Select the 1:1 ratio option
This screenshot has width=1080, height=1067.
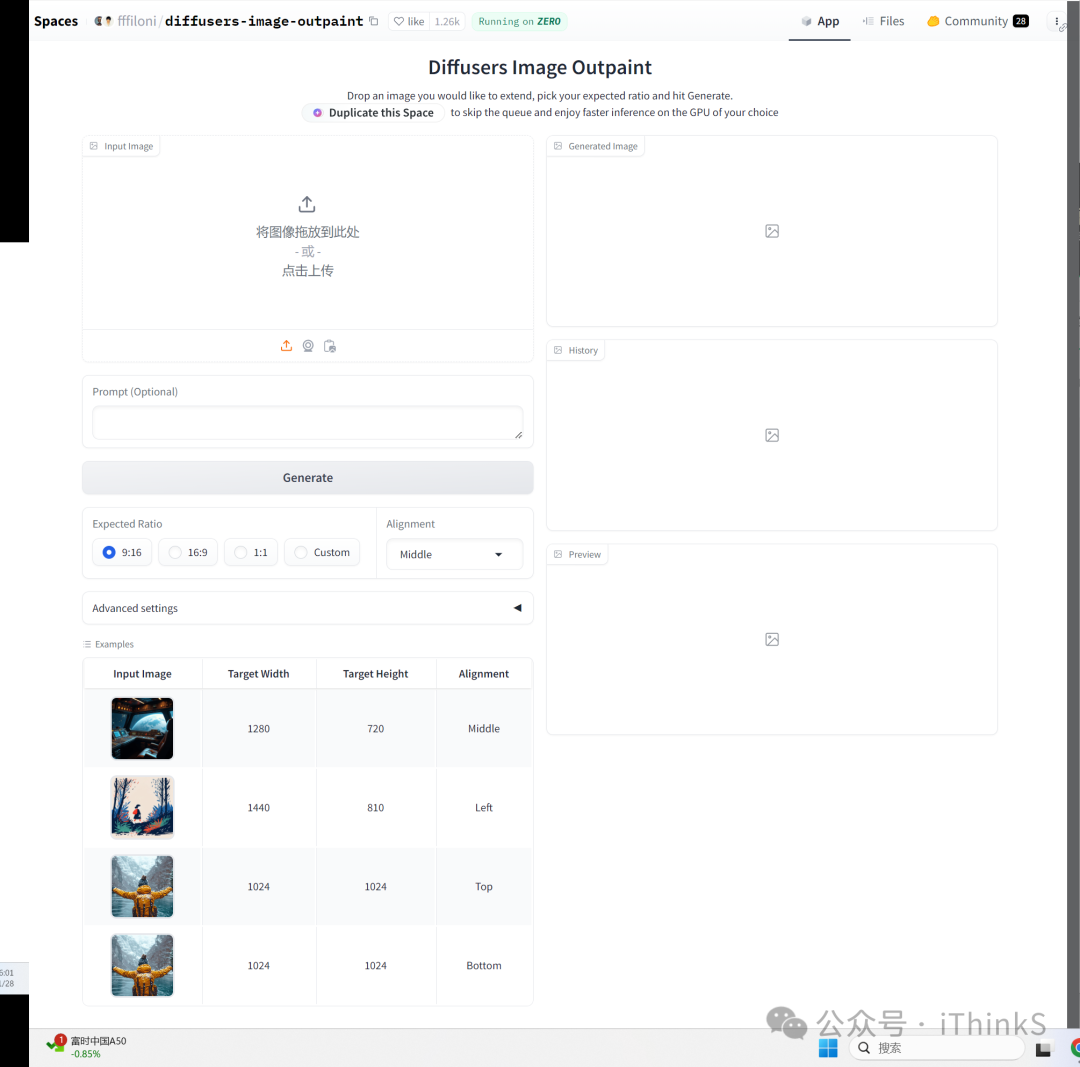point(251,552)
